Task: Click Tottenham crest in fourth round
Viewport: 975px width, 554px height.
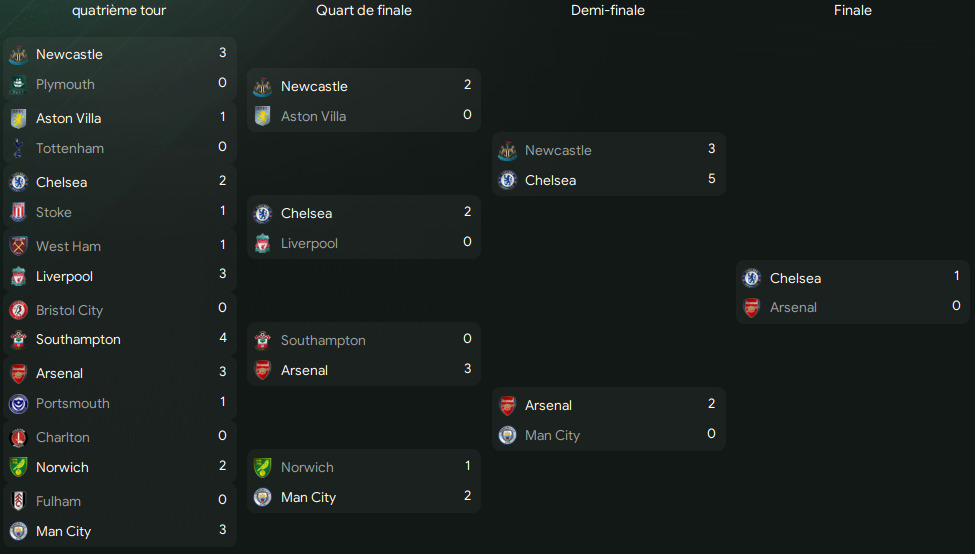Action: click(x=18, y=149)
